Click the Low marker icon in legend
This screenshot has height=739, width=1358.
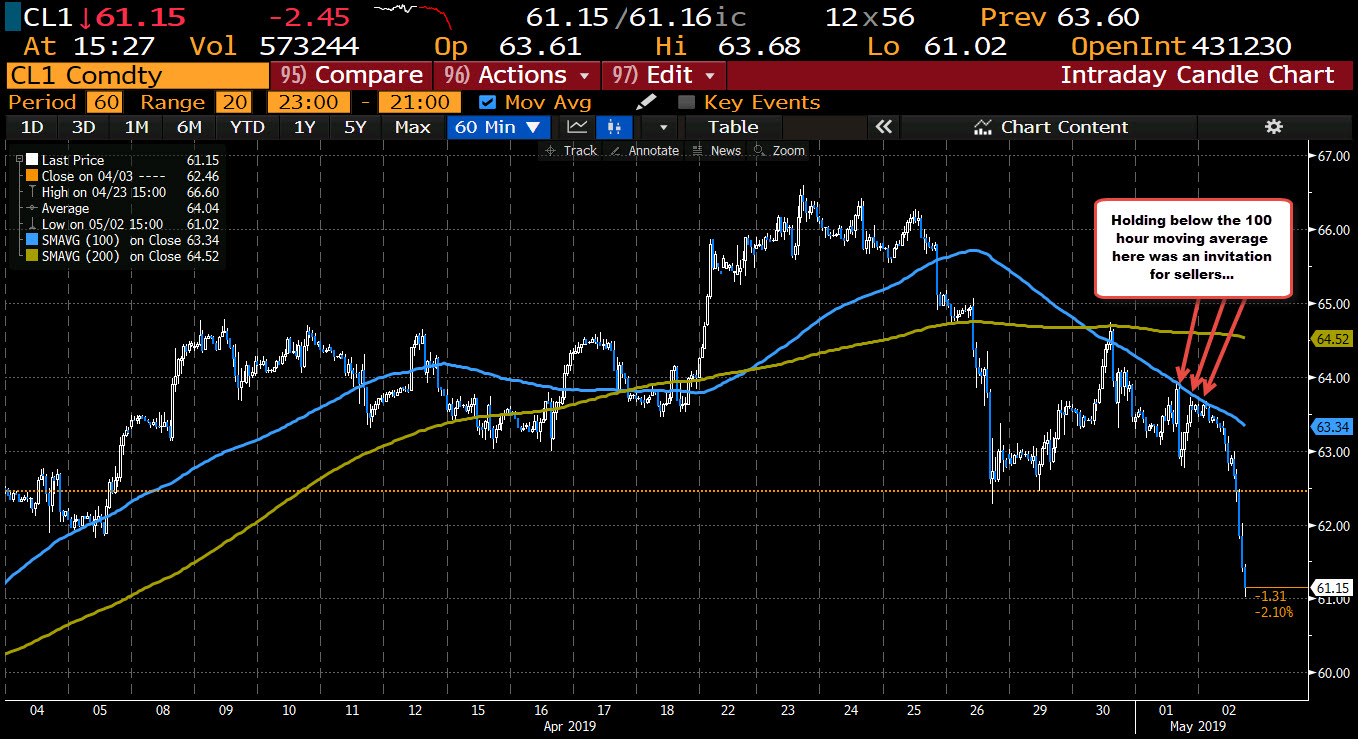32,224
